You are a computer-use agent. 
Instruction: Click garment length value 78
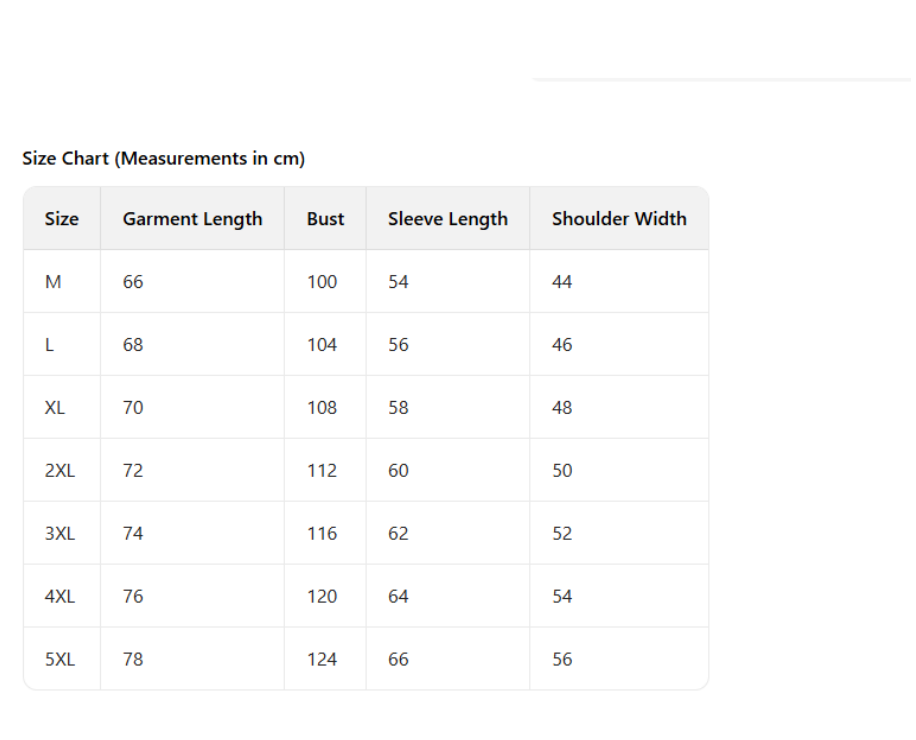(x=133, y=660)
